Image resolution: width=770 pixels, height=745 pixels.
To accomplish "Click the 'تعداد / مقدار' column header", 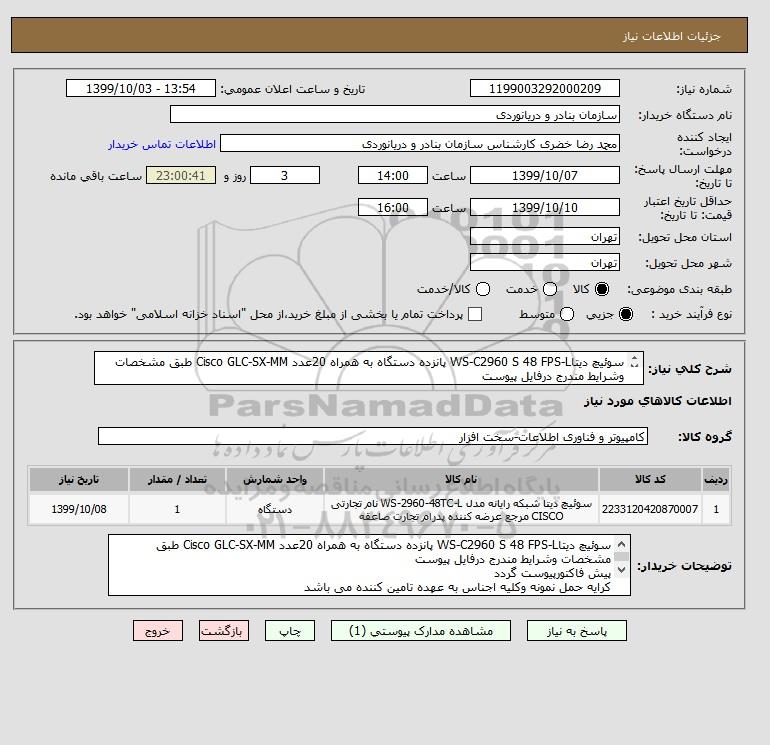I will tap(177, 479).
